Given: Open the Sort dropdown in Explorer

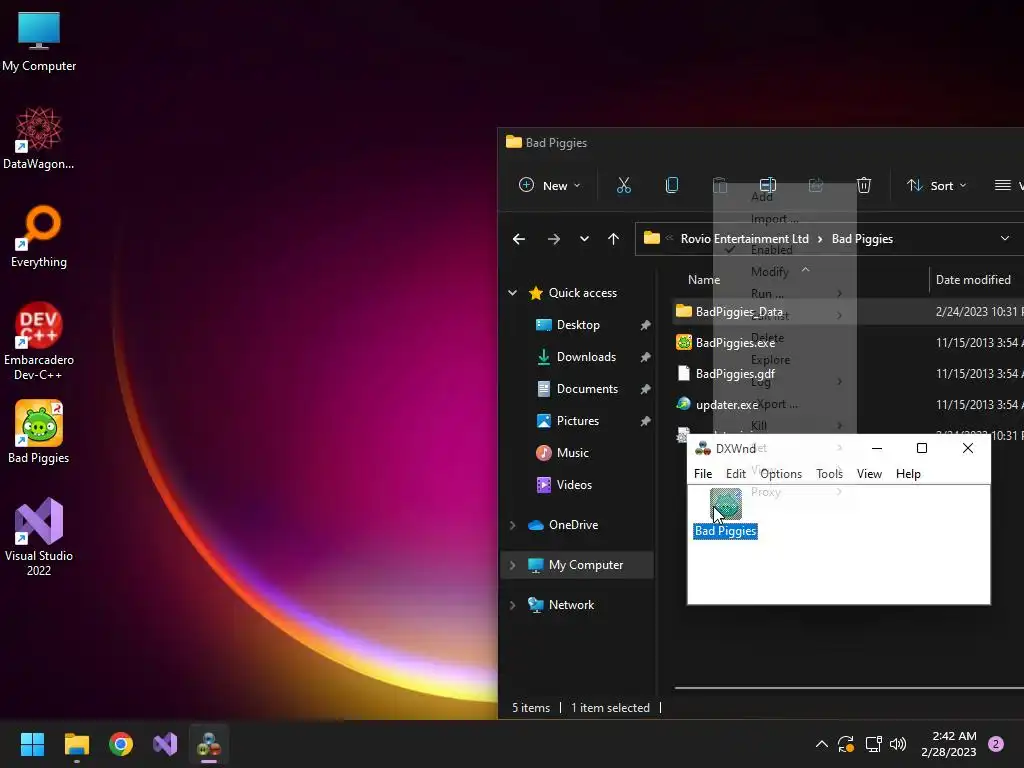Looking at the screenshot, I should click(x=936, y=185).
